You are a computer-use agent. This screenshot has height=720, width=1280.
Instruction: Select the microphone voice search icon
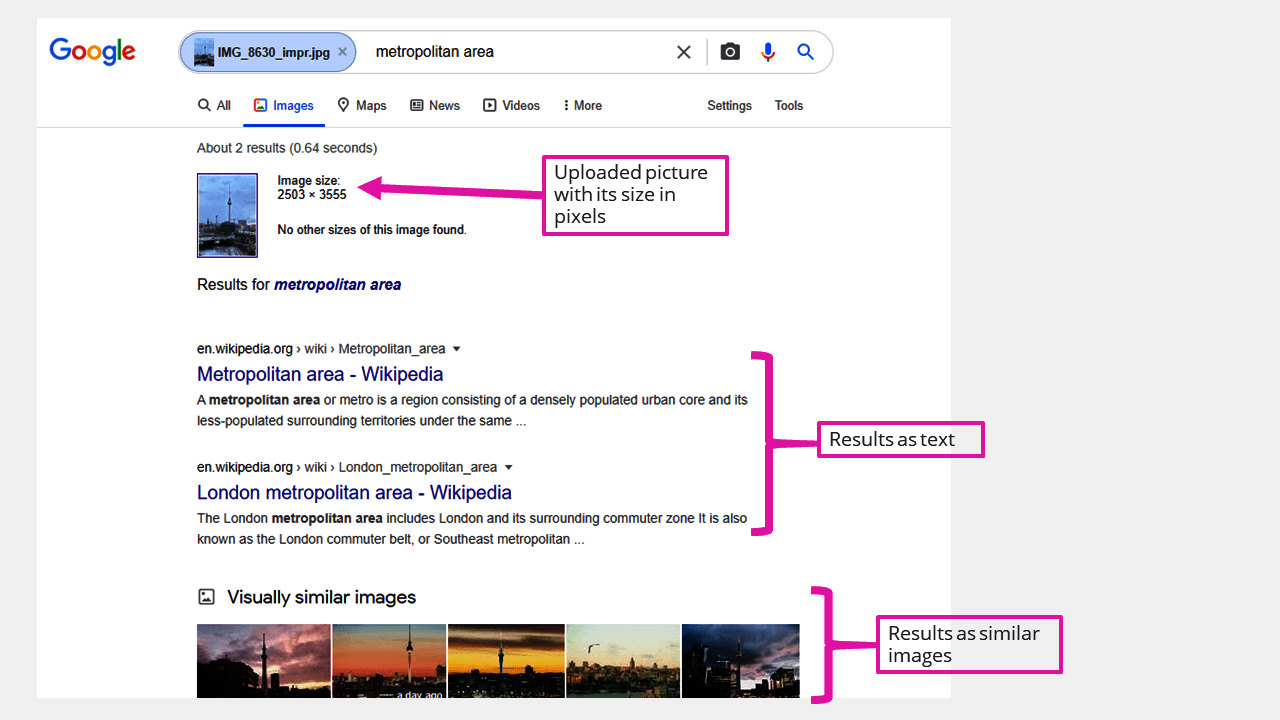point(767,51)
